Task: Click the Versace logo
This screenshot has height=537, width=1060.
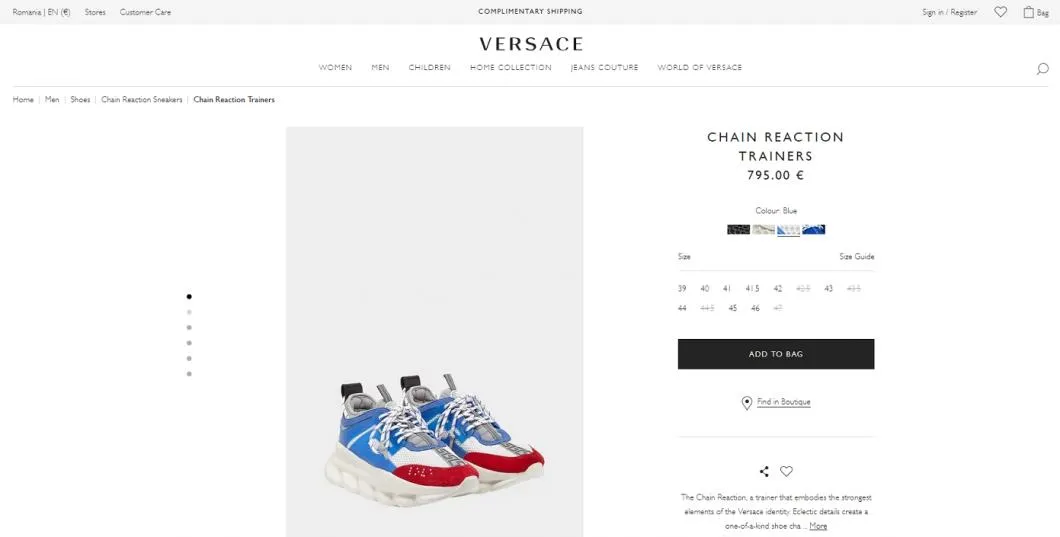Action: (x=531, y=44)
